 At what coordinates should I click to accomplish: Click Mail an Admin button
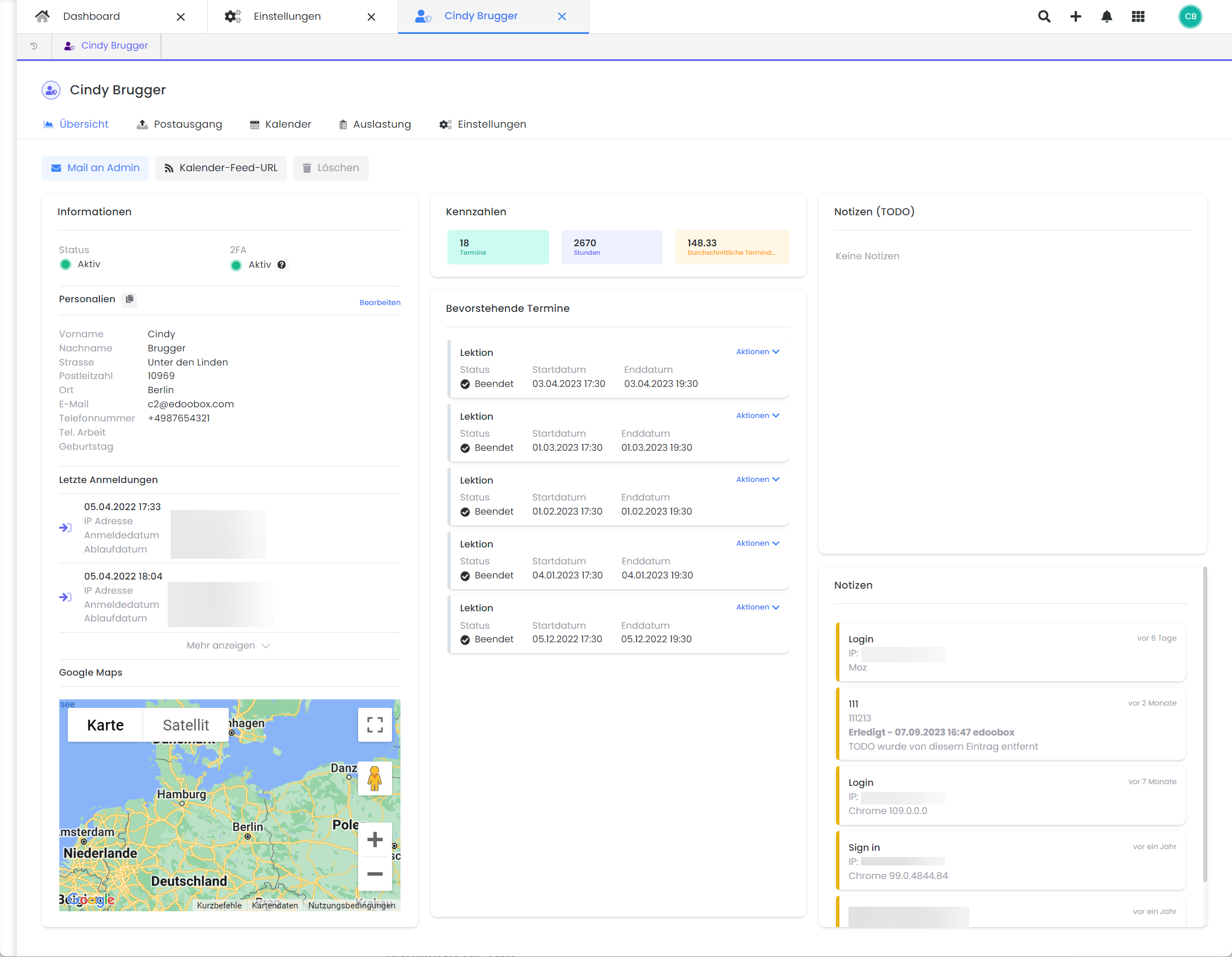[95, 168]
